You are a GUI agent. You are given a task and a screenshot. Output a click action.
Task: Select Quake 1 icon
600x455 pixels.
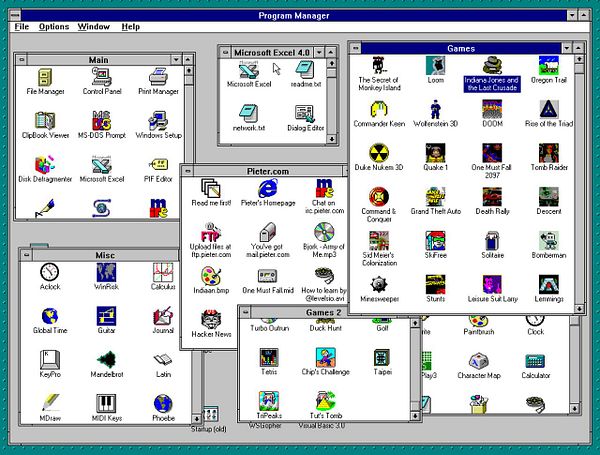click(x=435, y=157)
